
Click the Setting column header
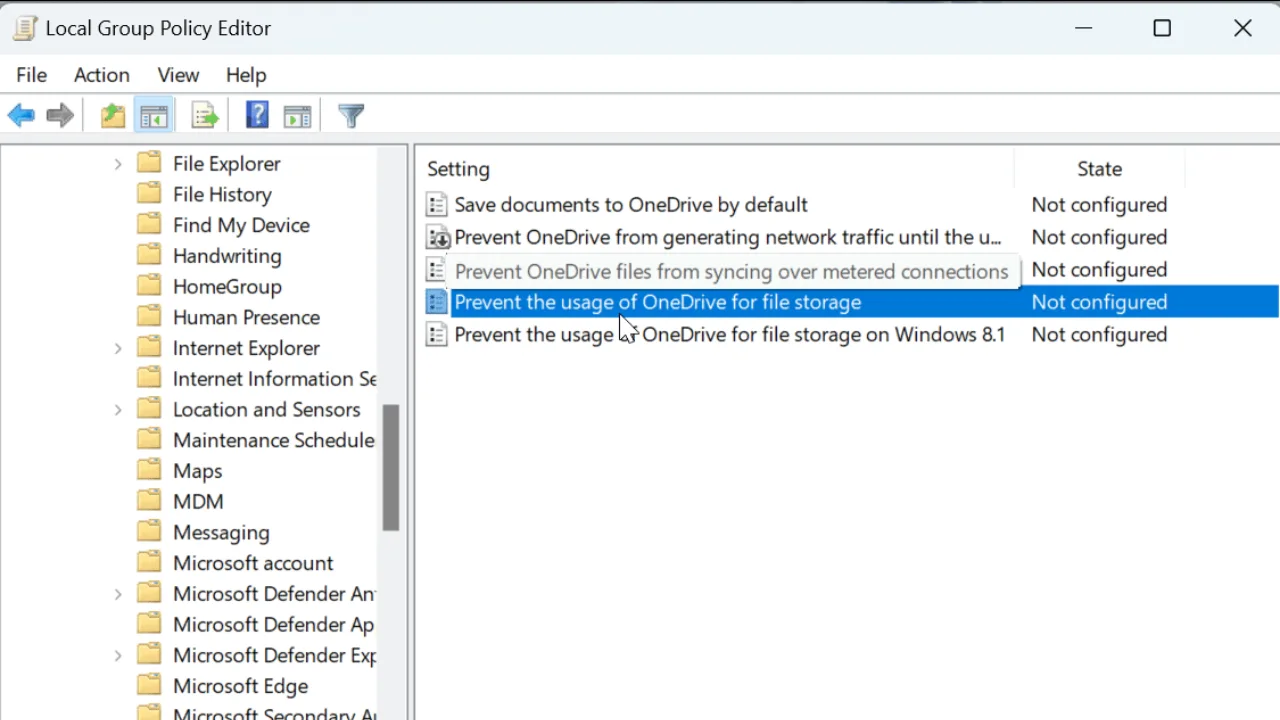coord(458,169)
